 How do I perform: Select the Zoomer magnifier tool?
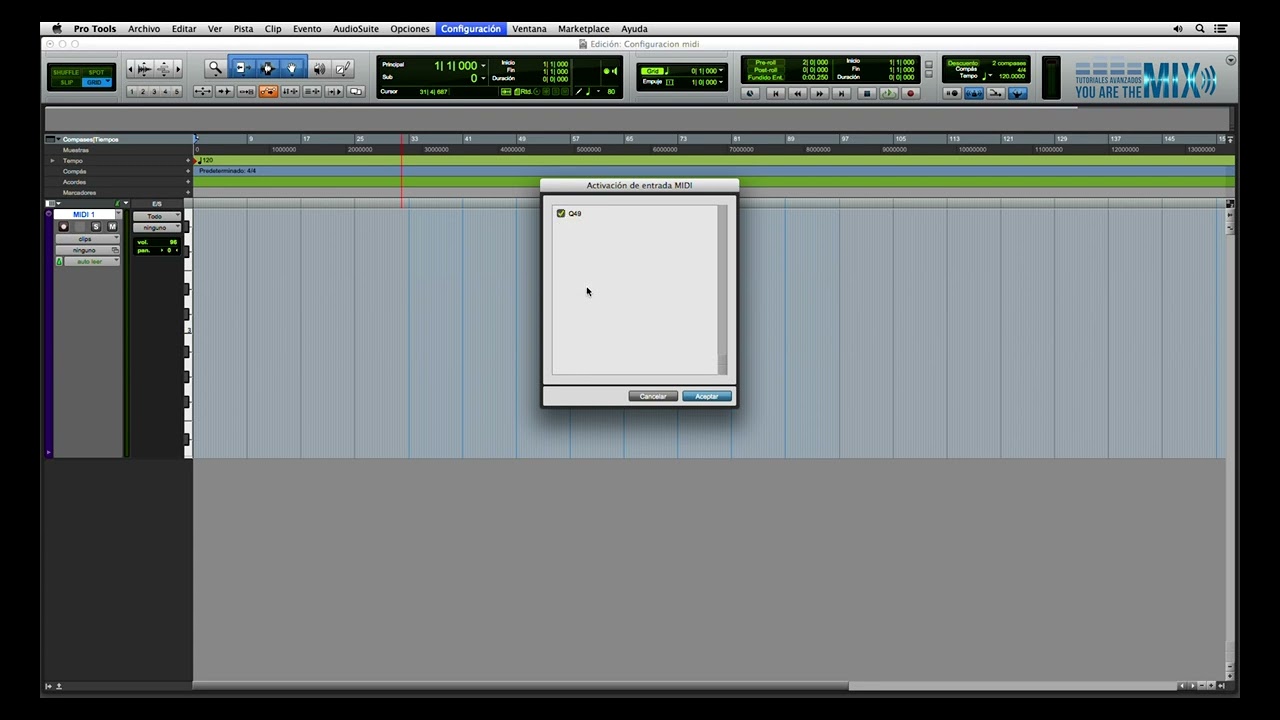216,69
